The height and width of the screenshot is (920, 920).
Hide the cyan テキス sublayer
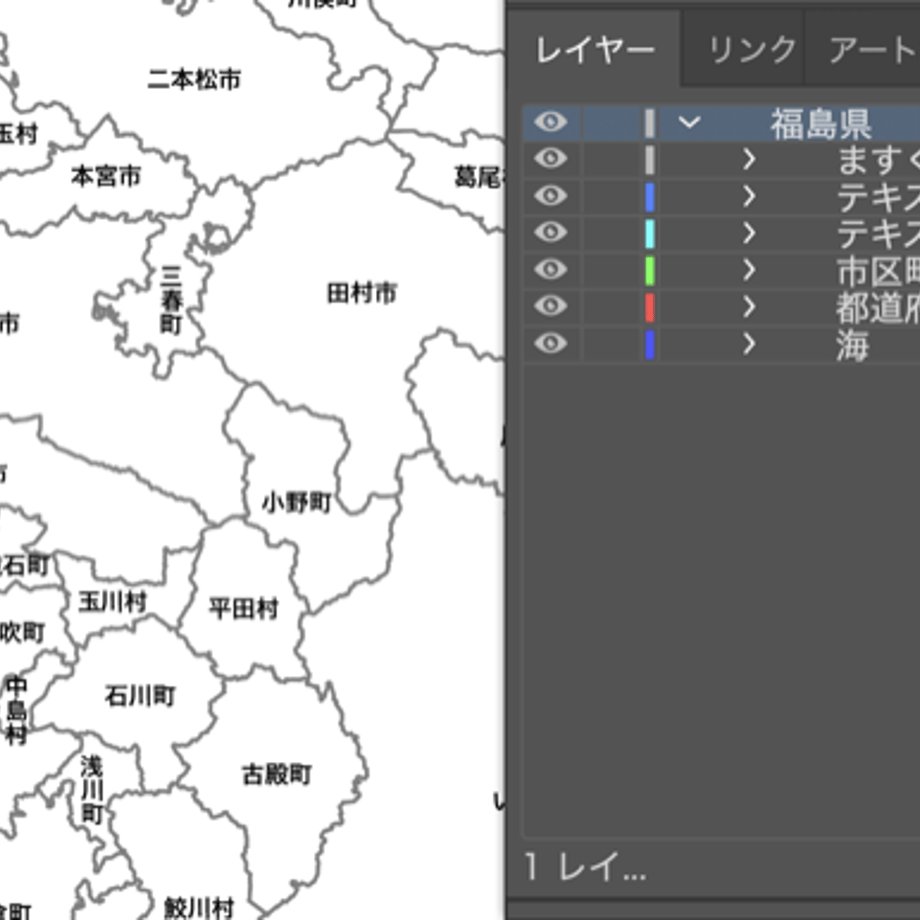tap(550, 233)
